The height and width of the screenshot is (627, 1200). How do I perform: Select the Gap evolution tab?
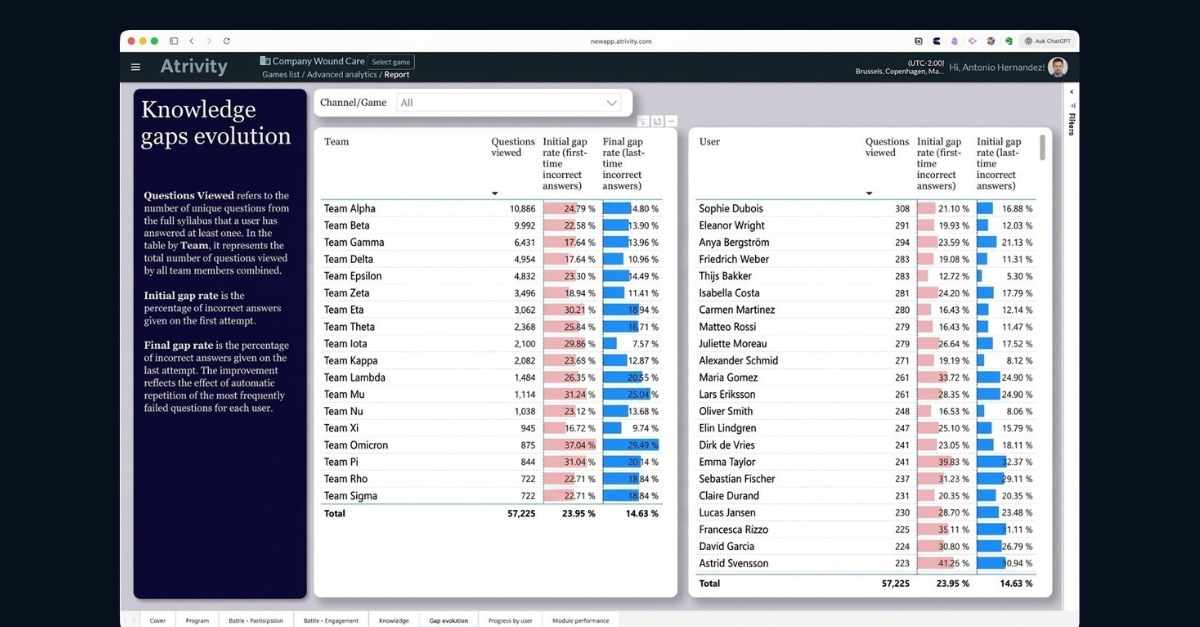449,620
